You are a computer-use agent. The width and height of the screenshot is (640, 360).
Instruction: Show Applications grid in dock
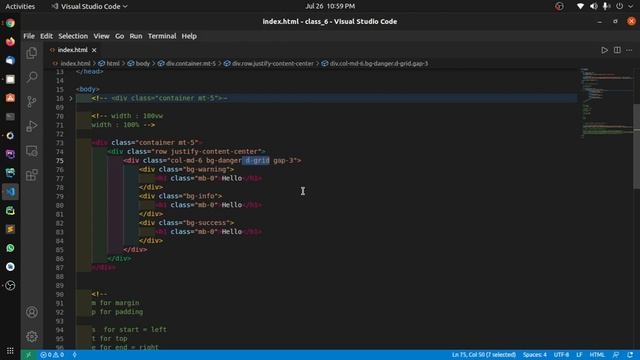[10, 351]
